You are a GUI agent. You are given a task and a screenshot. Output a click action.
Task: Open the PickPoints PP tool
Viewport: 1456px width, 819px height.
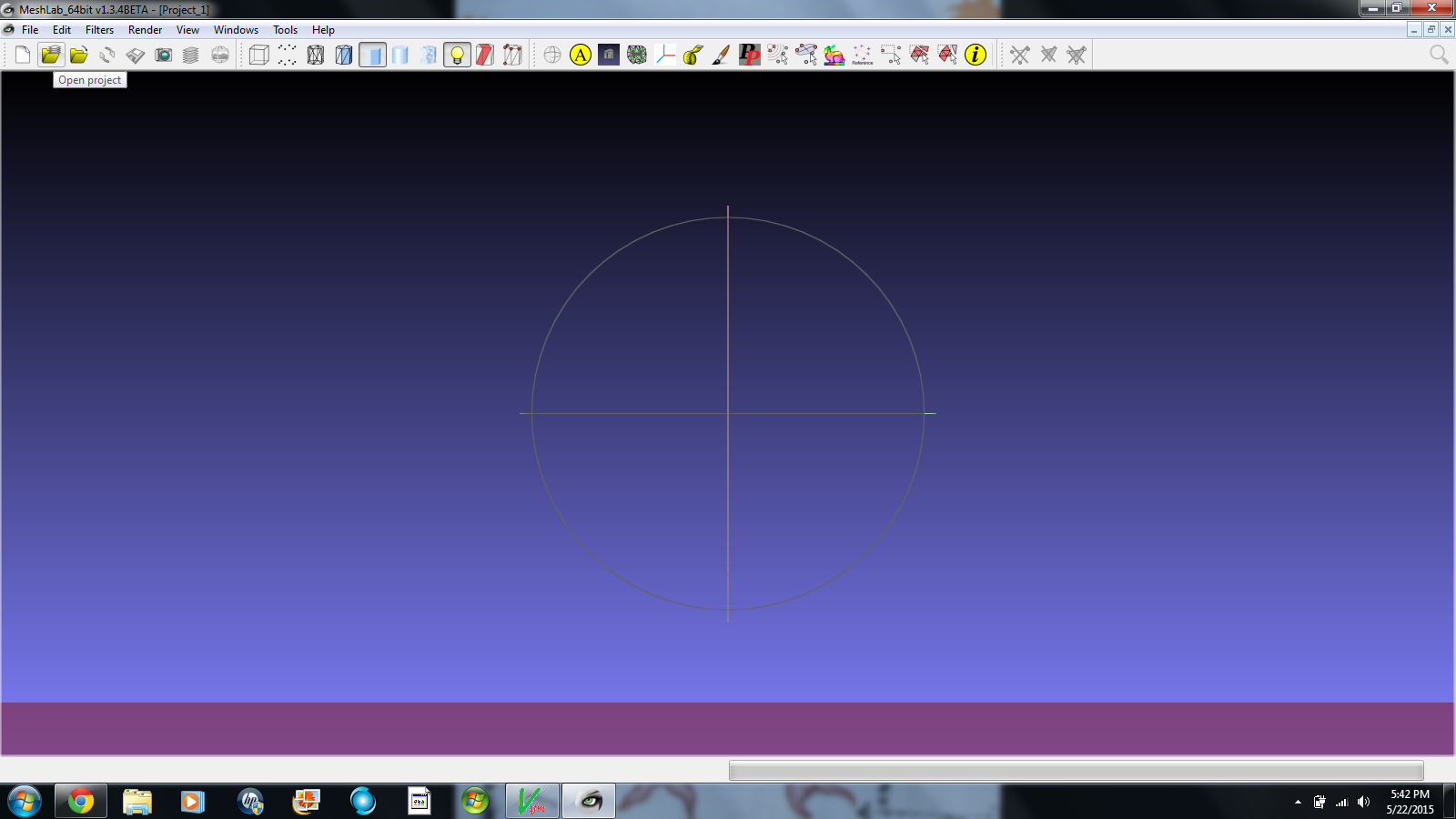coord(750,55)
